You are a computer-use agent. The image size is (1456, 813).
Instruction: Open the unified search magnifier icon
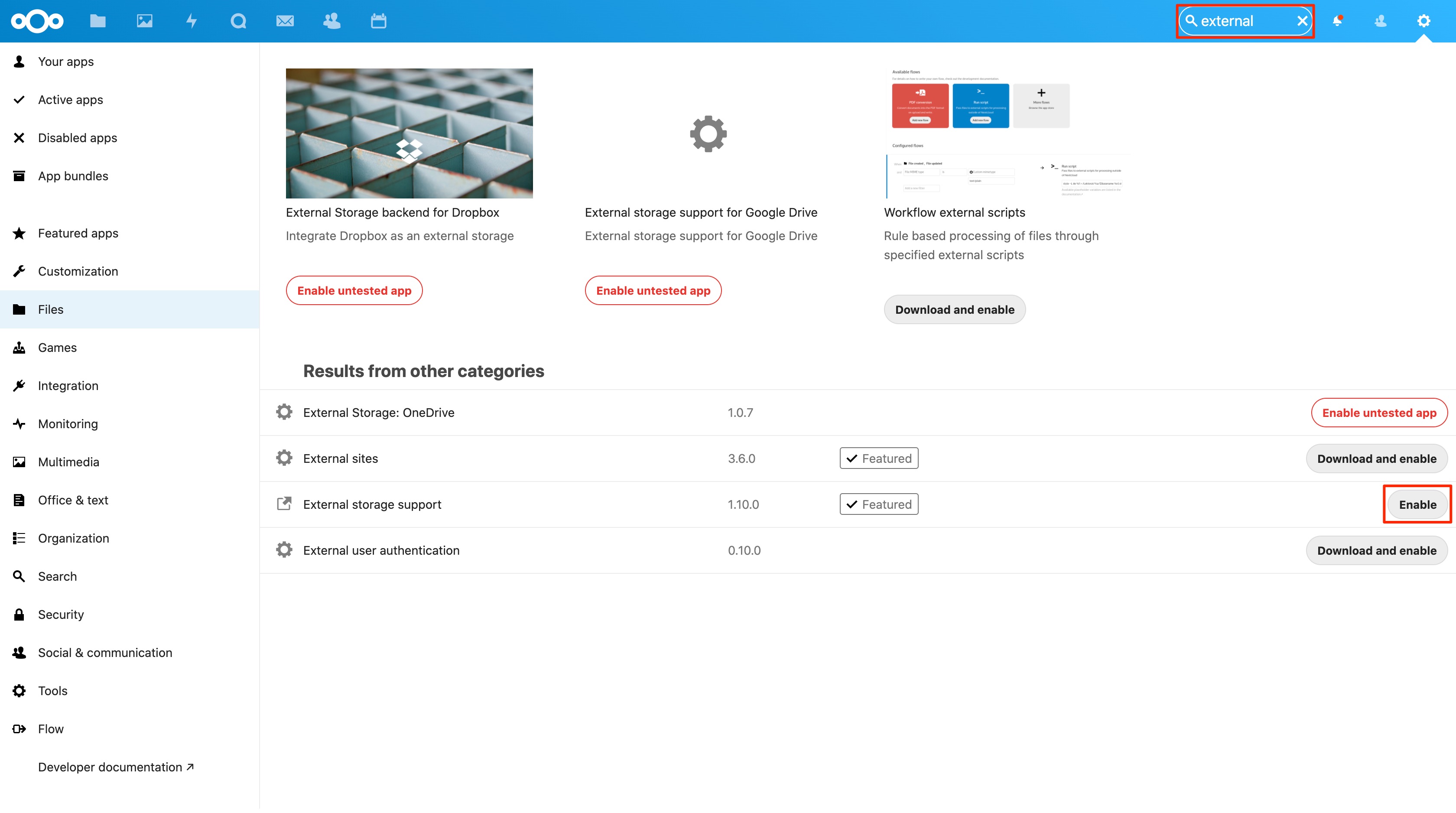(x=238, y=21)
